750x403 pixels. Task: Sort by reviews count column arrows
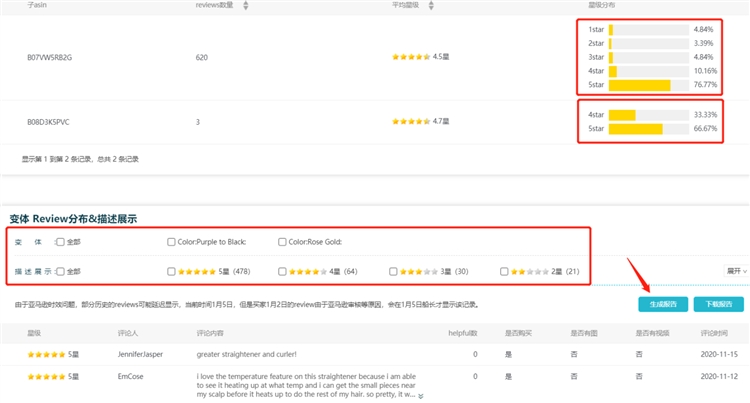tap(245, 5)
